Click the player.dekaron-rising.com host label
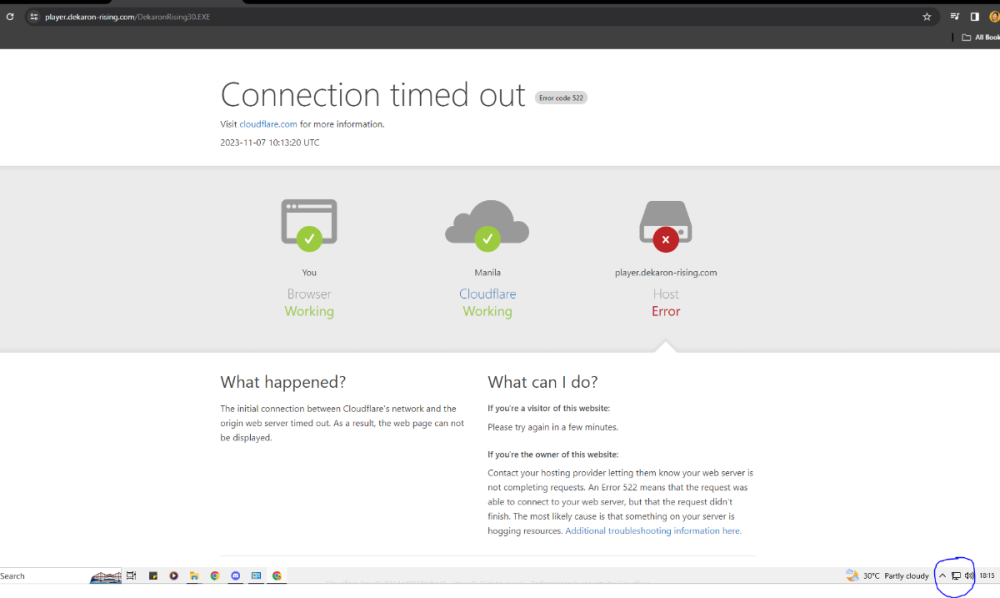 point(666,272)
